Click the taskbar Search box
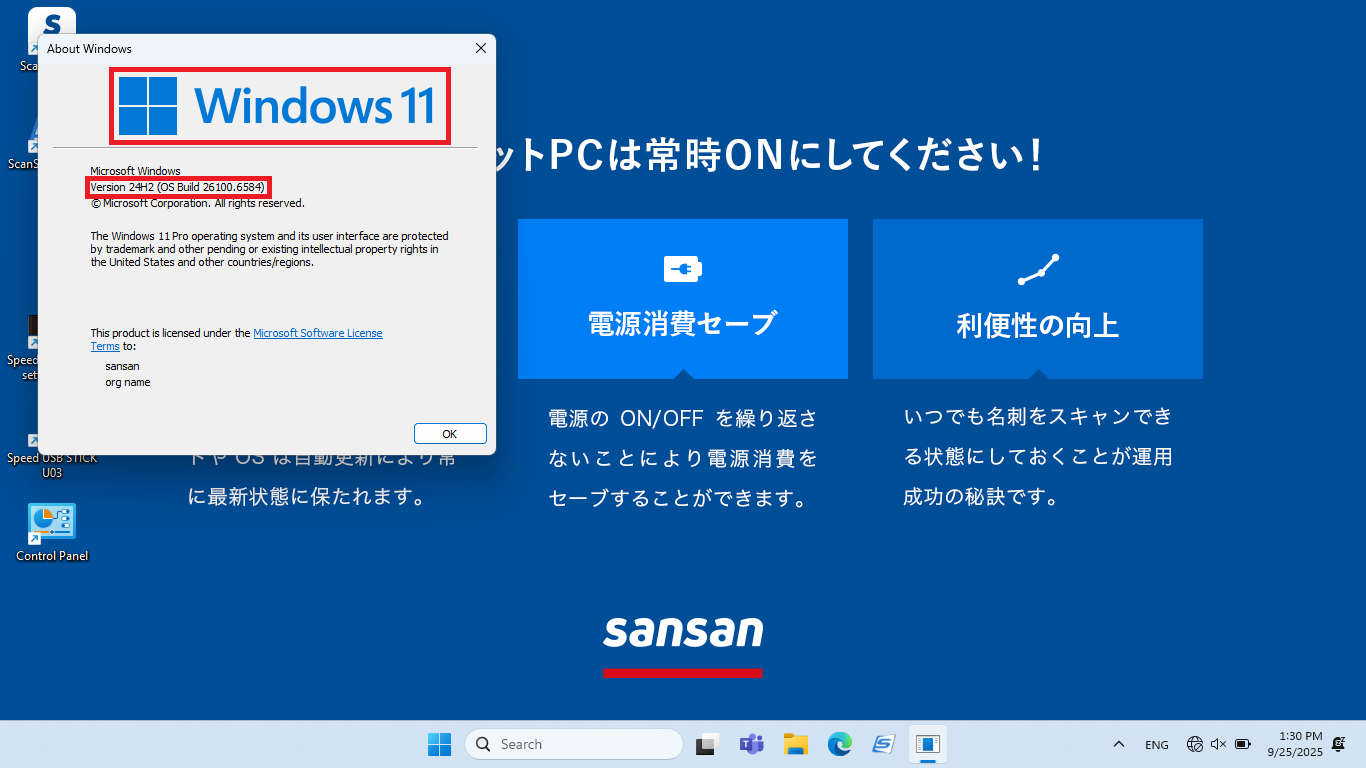The width and height of the screenshot is (1366, 768). [x=574, y=744]
